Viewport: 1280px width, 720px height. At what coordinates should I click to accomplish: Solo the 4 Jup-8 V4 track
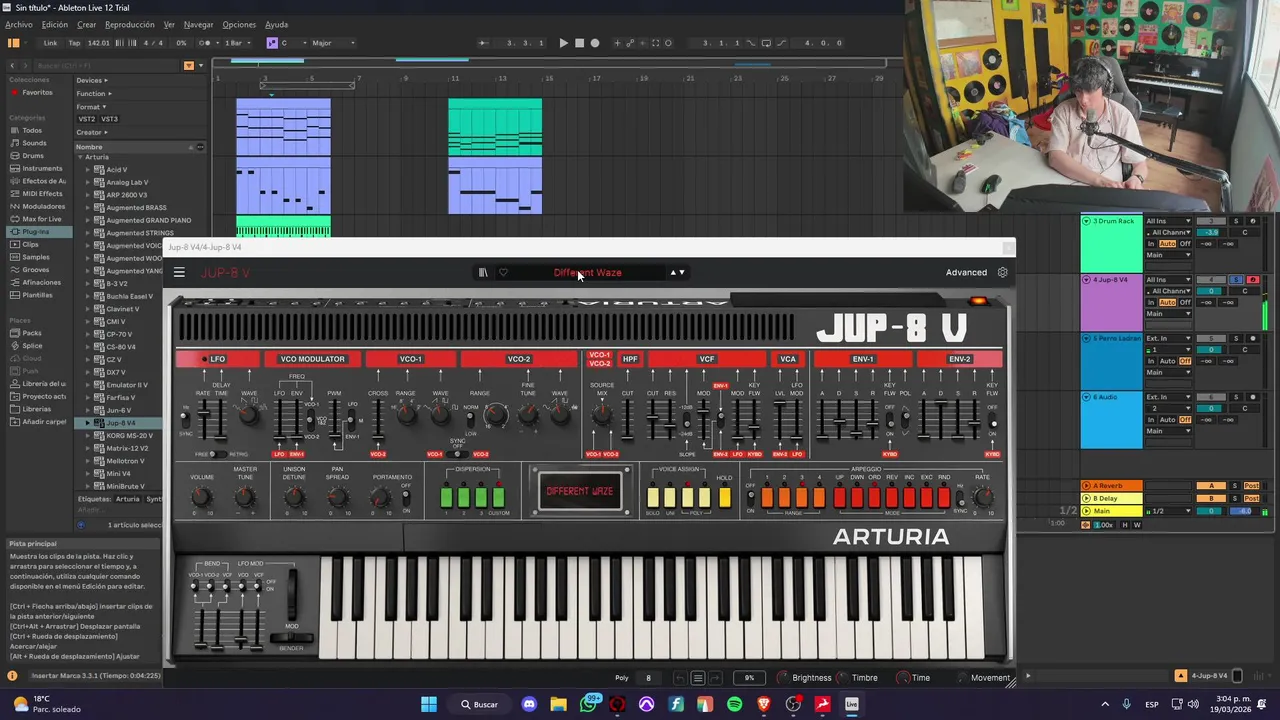[1235, 280]
